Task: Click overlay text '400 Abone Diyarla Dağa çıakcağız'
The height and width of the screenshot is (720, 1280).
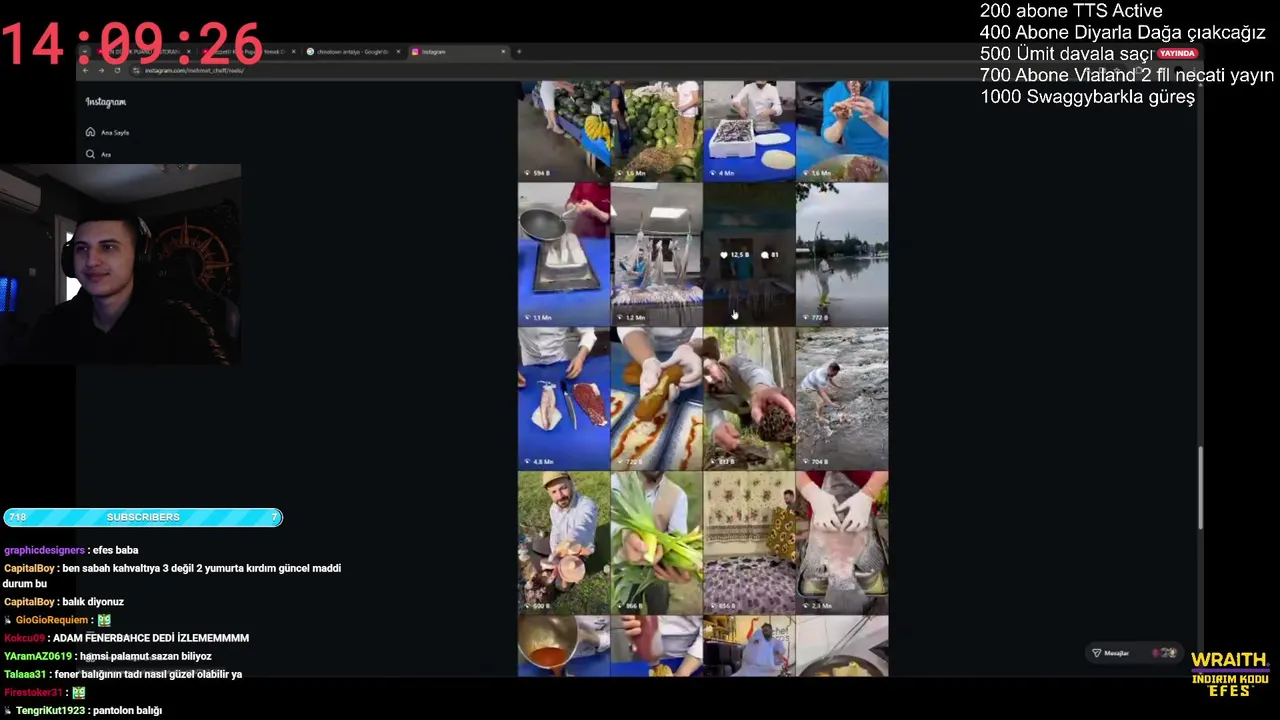Action: tap(1122, 32)
